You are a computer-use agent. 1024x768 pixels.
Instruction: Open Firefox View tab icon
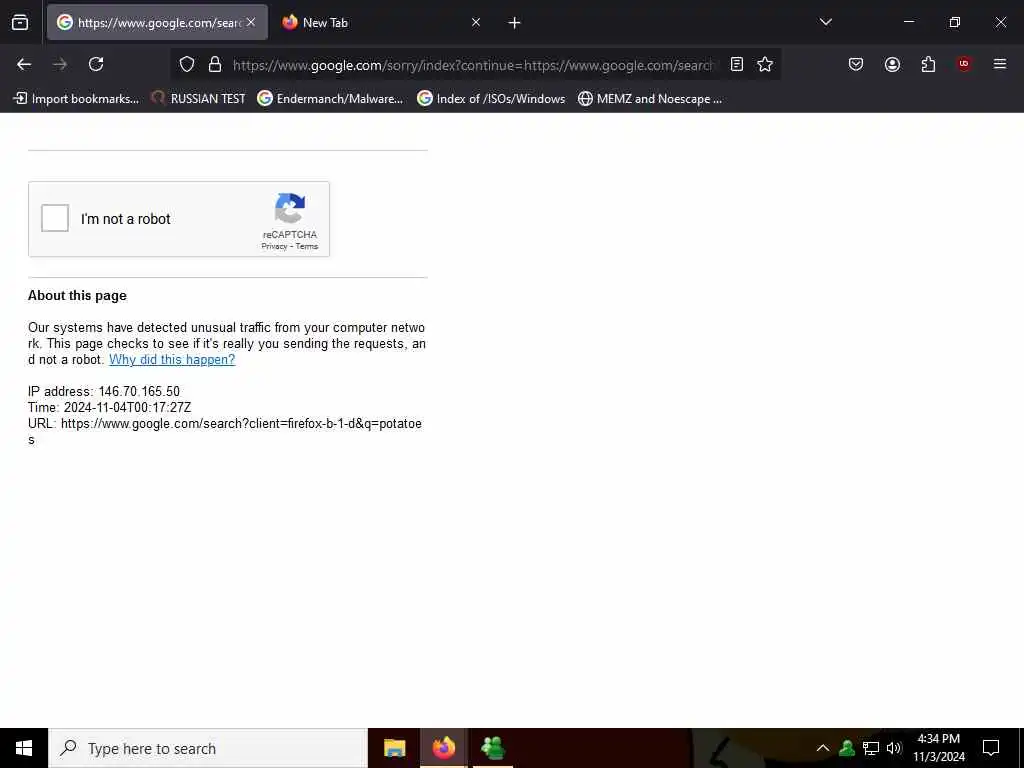pos(20,22)
